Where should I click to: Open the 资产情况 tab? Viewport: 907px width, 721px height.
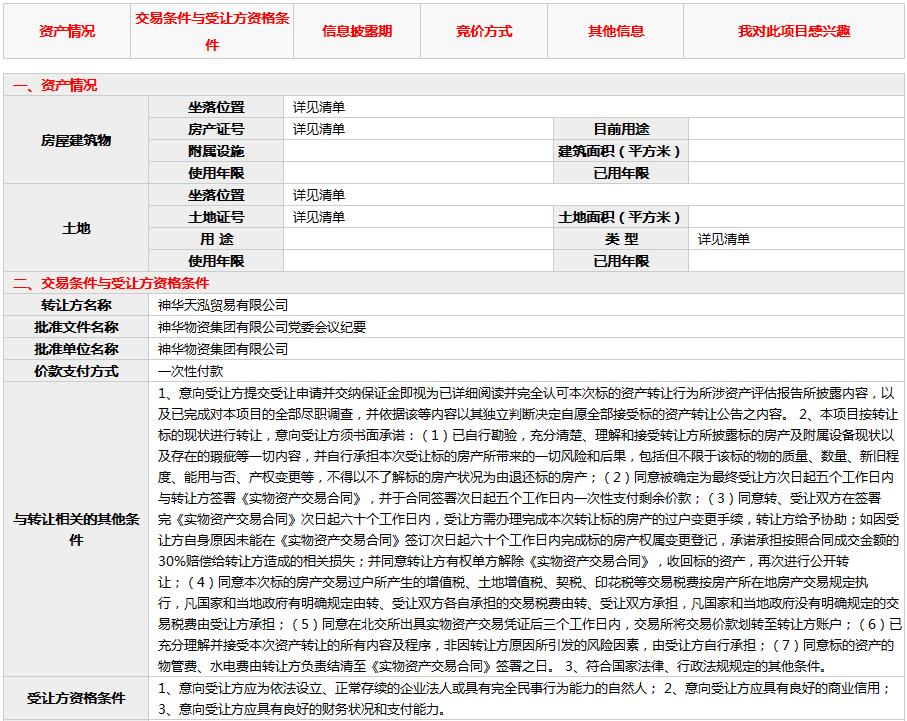67,31
